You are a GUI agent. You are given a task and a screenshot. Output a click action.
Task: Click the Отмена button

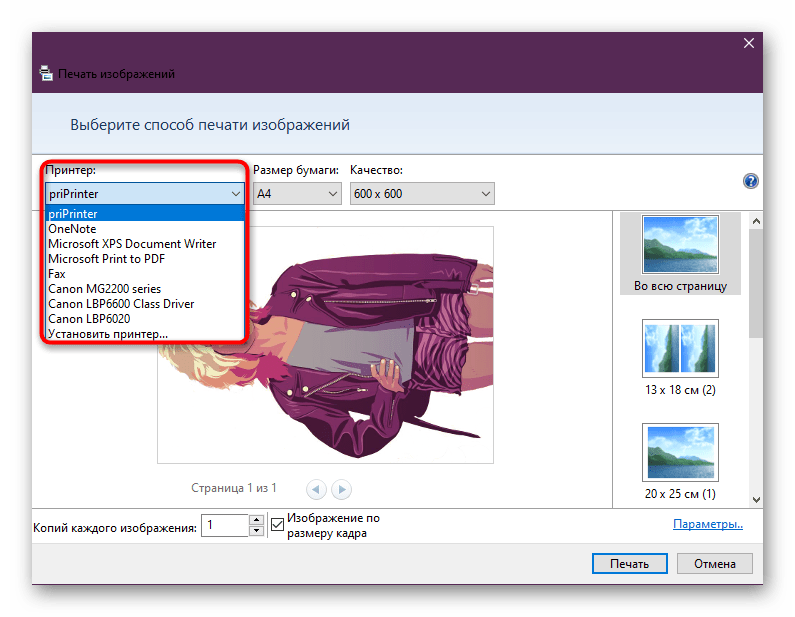click(x=714, y=564)
